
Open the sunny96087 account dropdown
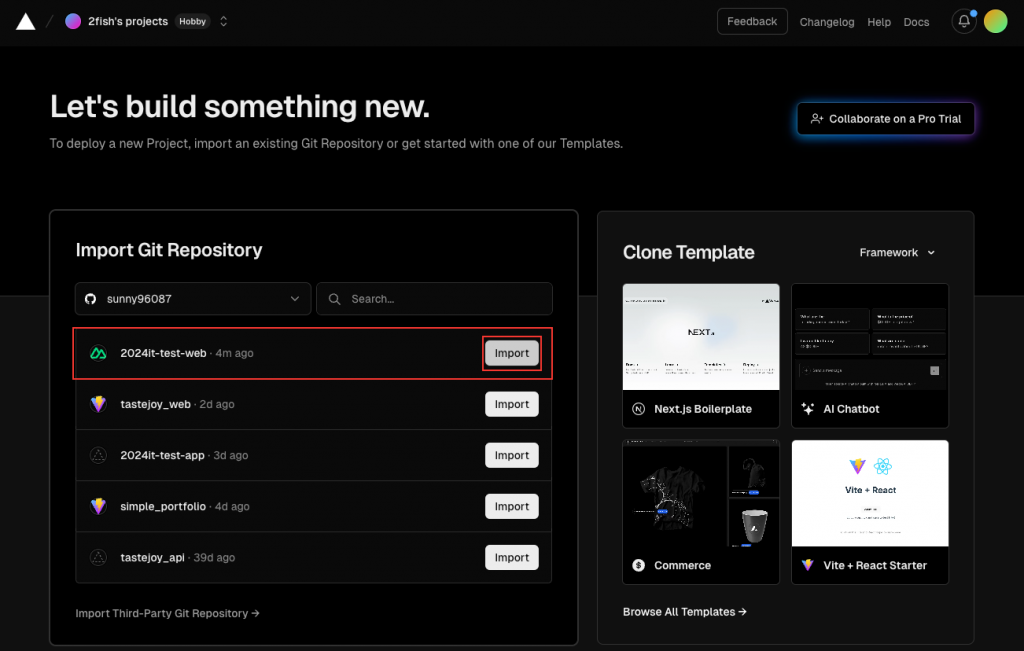coord(193,299)
